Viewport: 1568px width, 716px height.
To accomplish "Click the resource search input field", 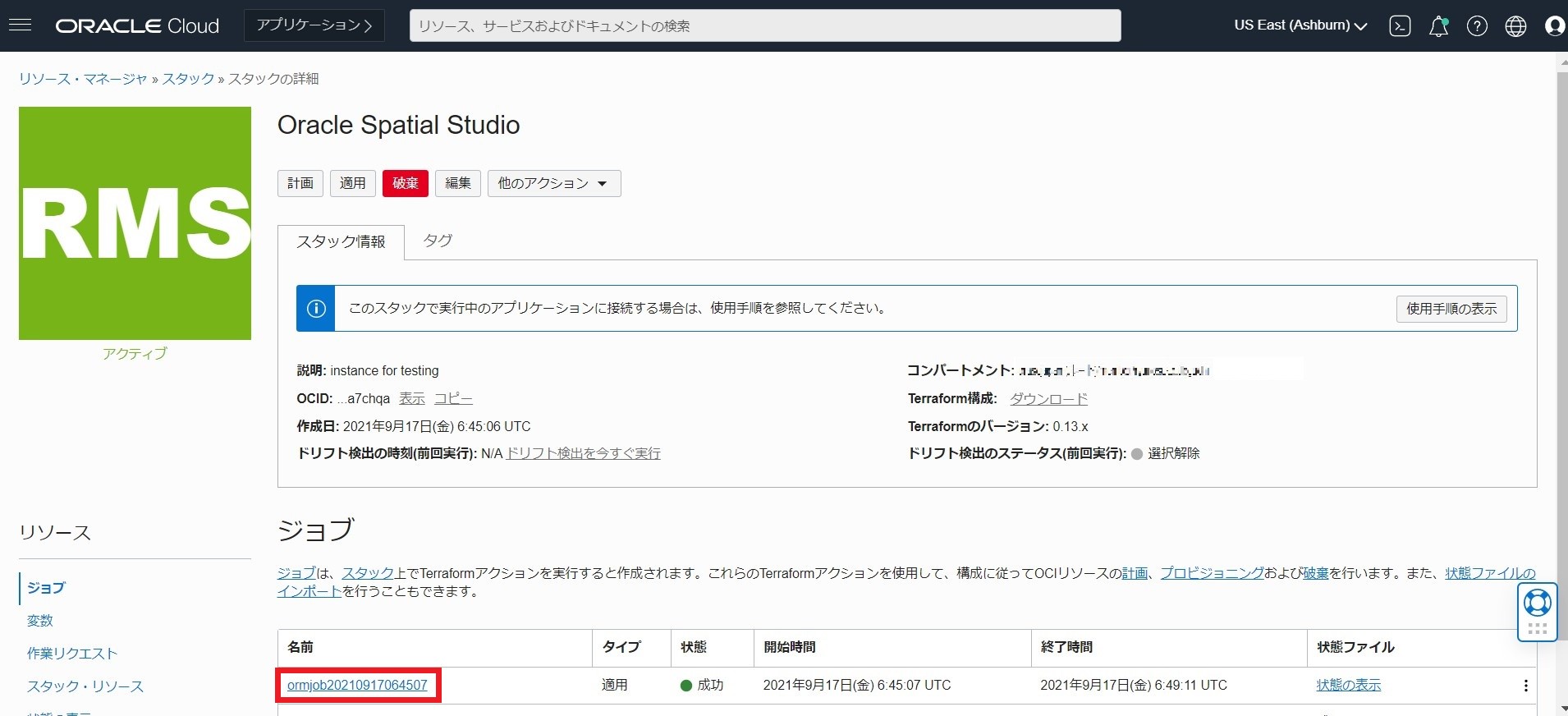I will pos(764,25).
